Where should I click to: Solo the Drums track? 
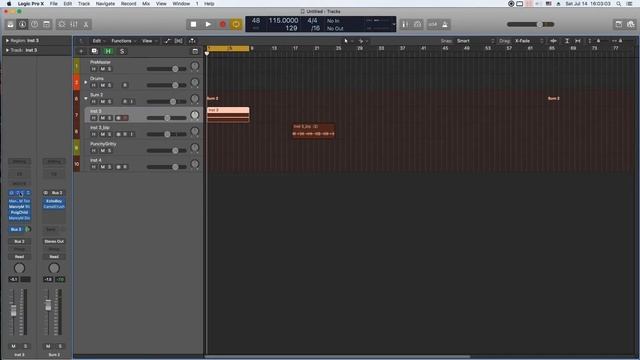point(109,85)
